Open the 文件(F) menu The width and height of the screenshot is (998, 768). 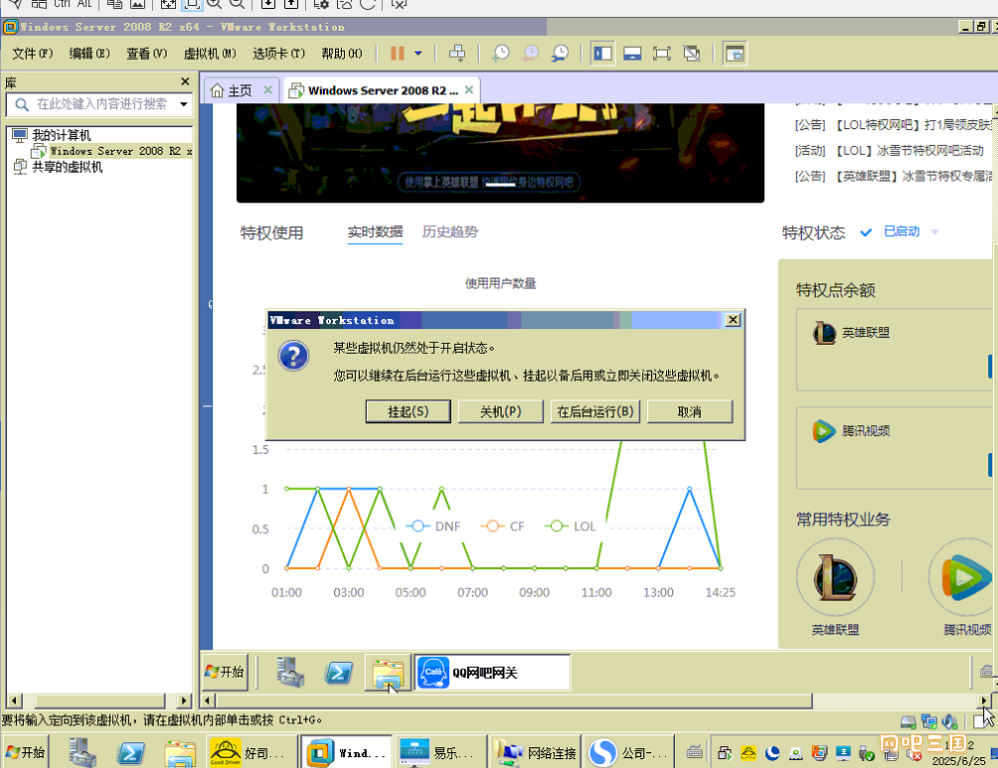tap(32, 53)
